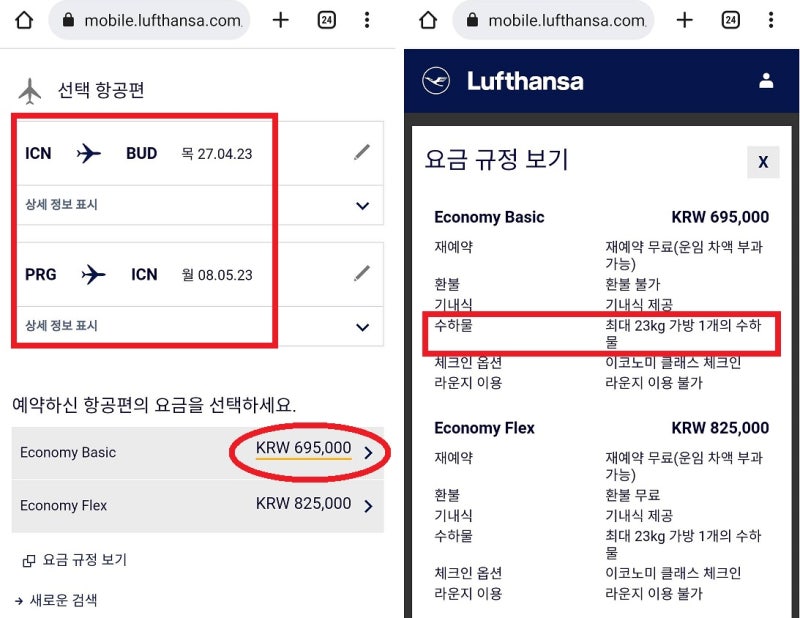Image resolution: width=800 pixels, height=618 pixels.
Task: Edit the PRG to ICN flight with pencil
Action: pos(362,274)
